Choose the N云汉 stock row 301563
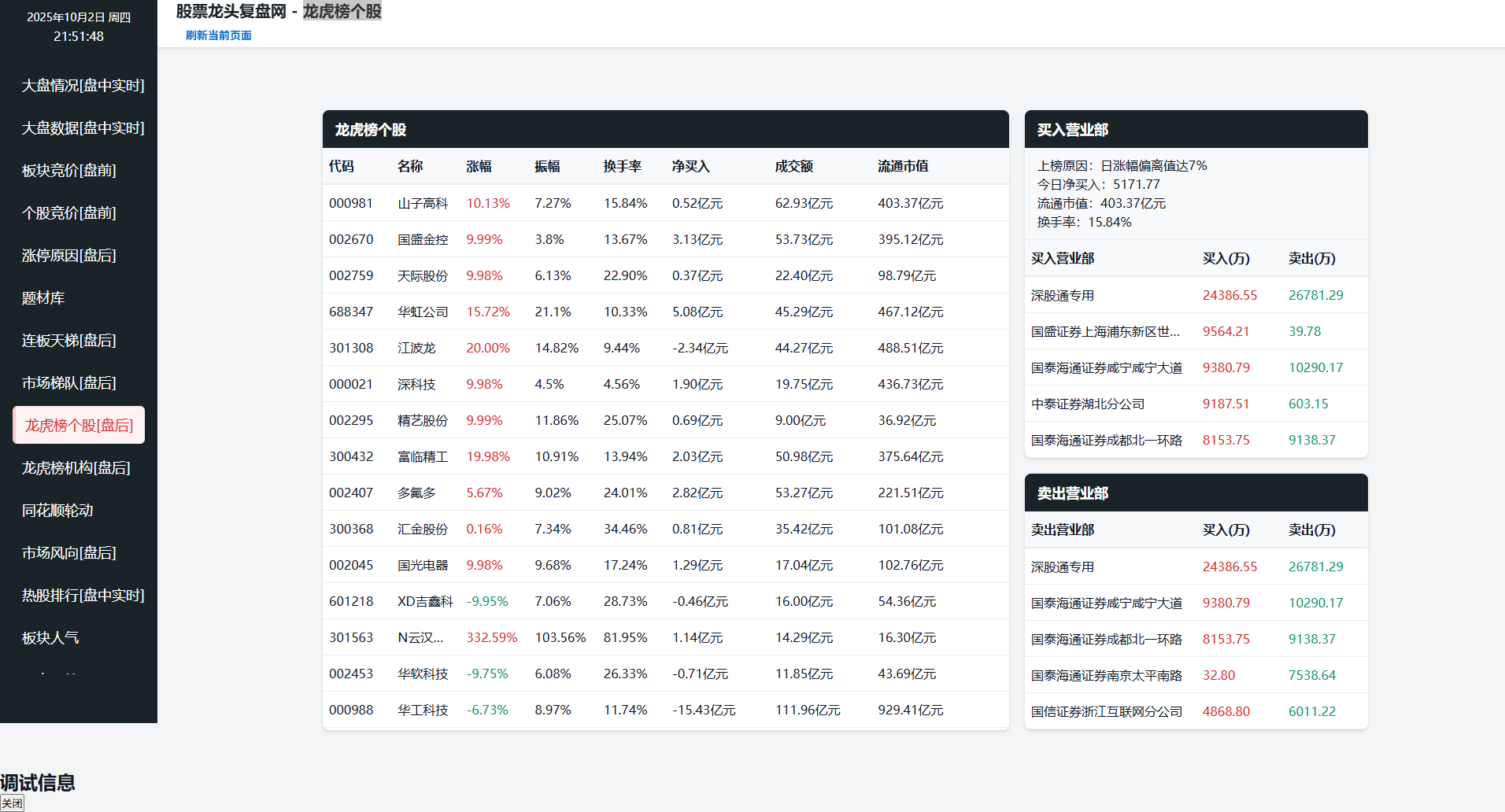Screen dimensions: 1505x812 click(665, 637)
